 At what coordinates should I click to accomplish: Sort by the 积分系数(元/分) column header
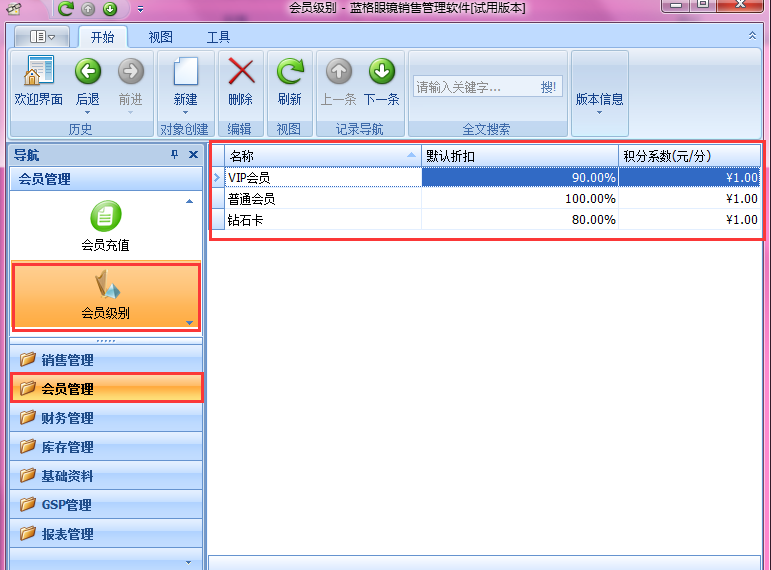point(689,156)
